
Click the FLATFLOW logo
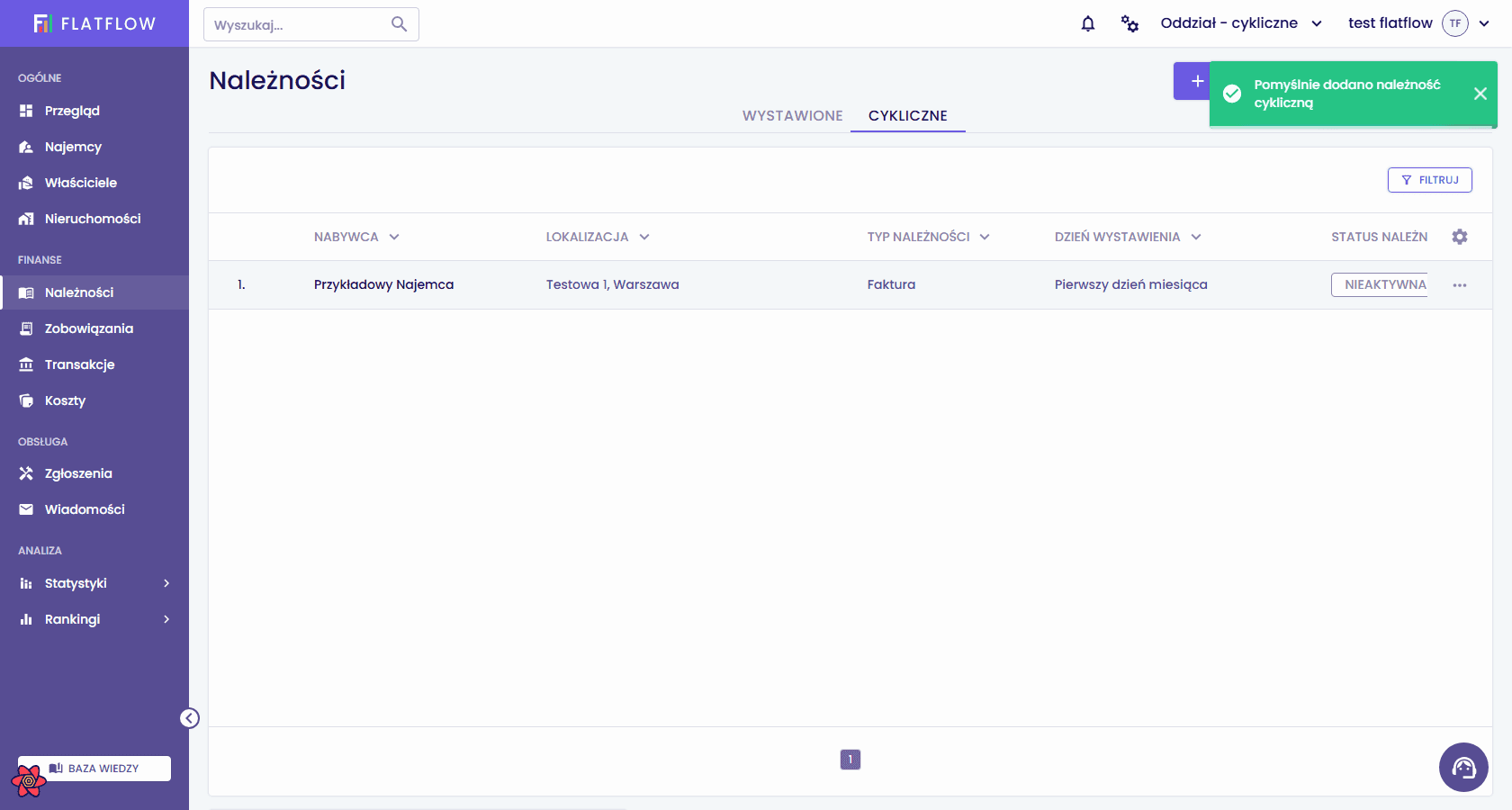[94, 23]
